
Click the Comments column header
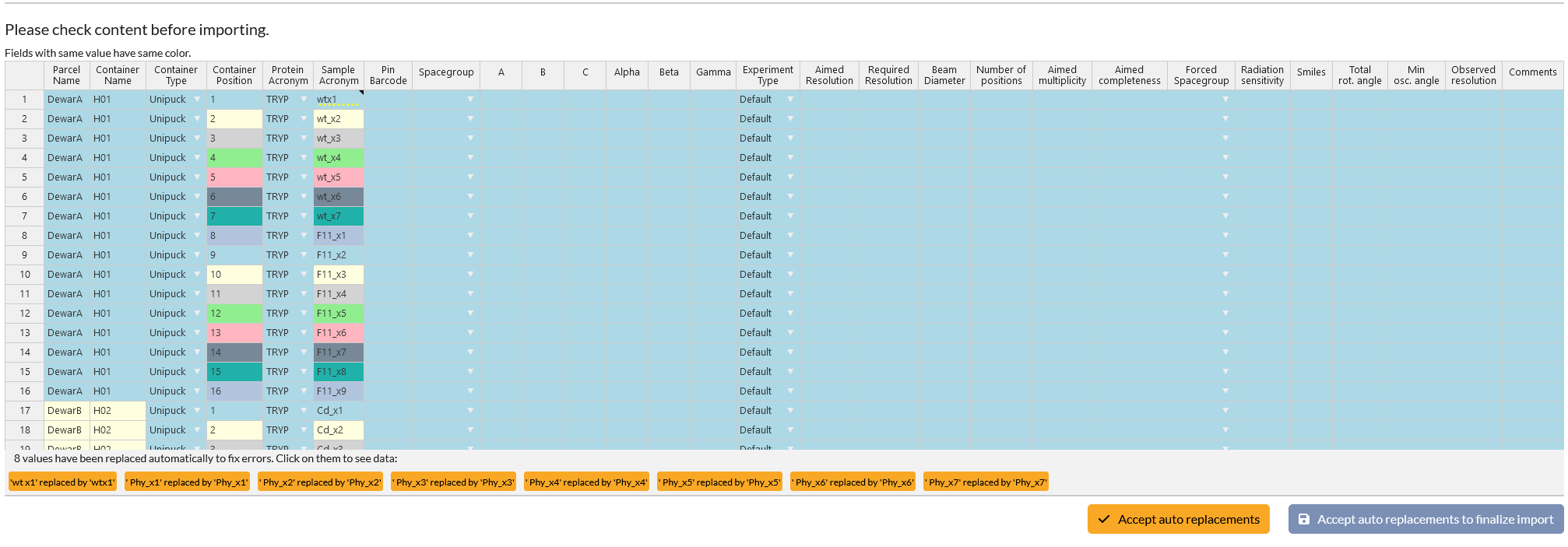[x=1531, y=72]
